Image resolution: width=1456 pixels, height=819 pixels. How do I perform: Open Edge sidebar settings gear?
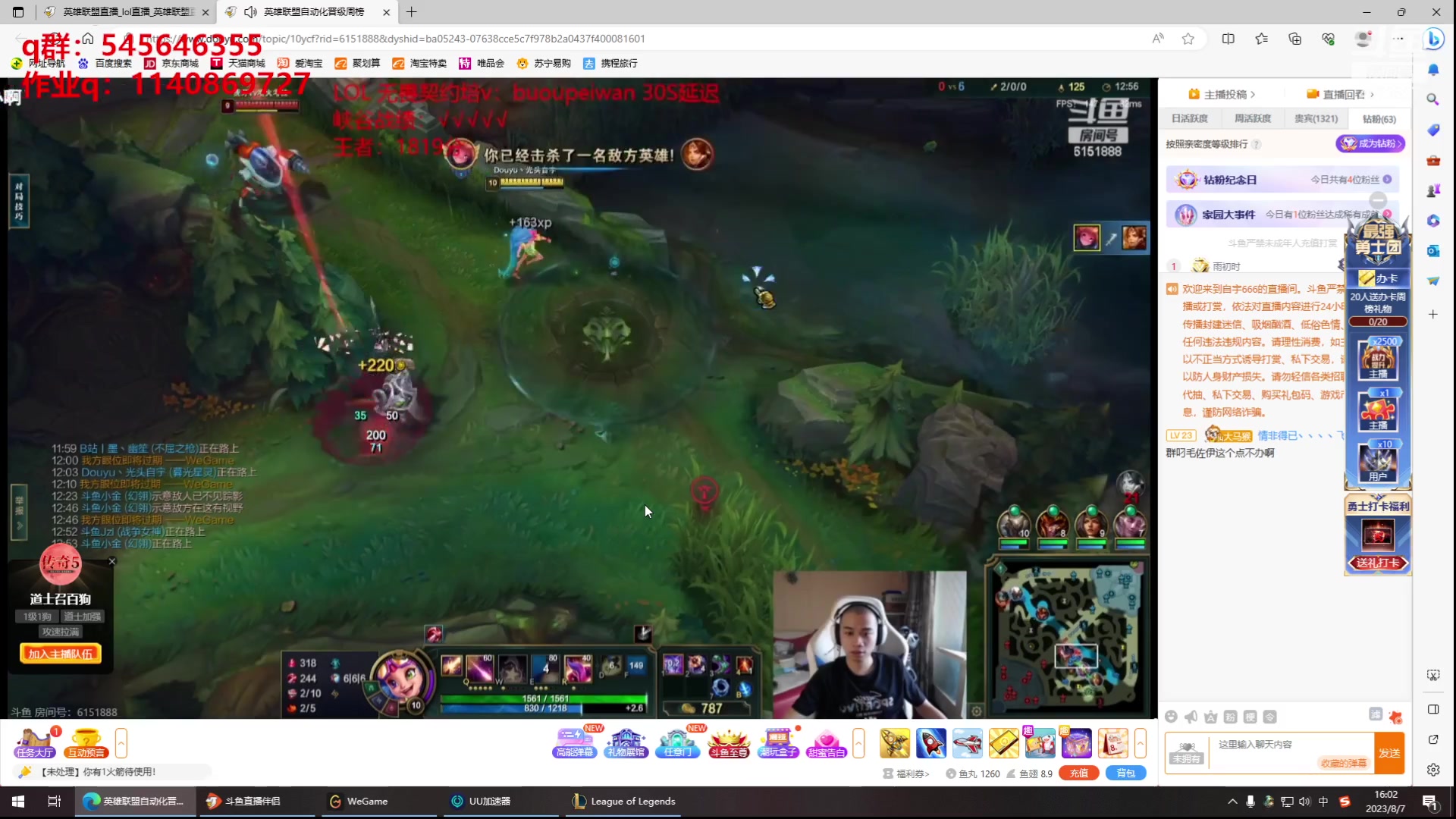pos(1432,770)
